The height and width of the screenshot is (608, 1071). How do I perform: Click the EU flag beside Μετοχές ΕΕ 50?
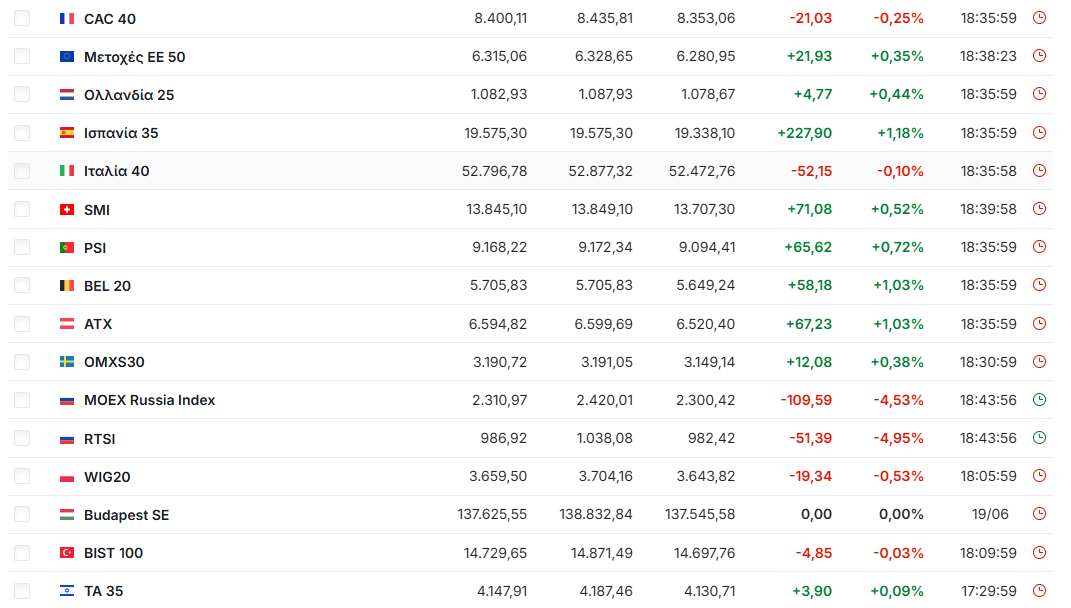[67, 57]
